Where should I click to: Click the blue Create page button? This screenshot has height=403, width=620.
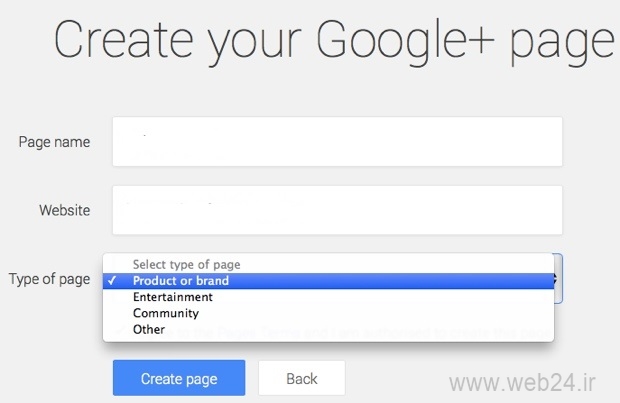(179, 378)
